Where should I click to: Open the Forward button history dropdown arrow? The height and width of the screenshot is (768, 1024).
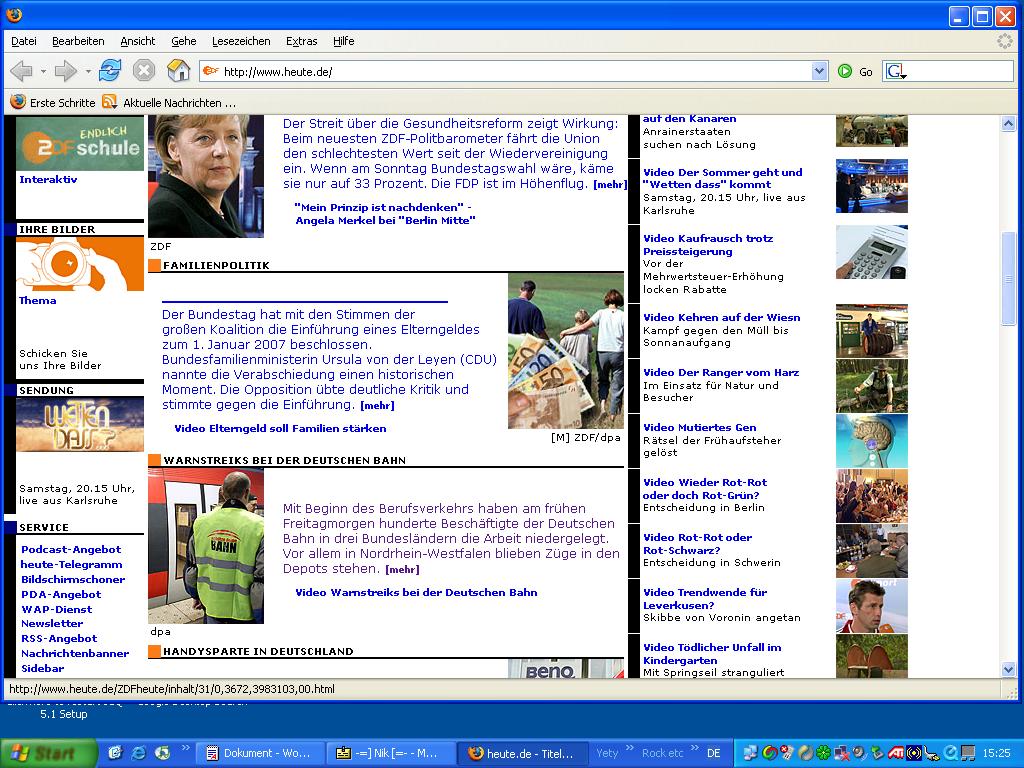pyautogui.click(x=88, y=71)
